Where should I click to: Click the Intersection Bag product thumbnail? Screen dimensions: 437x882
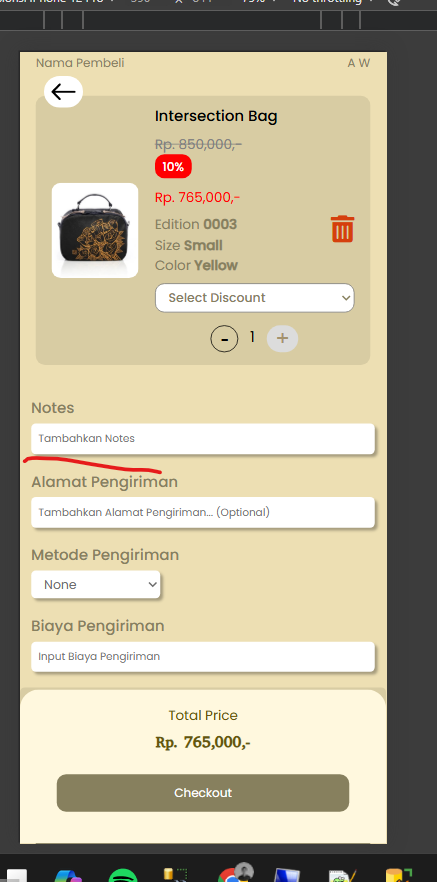95,230
